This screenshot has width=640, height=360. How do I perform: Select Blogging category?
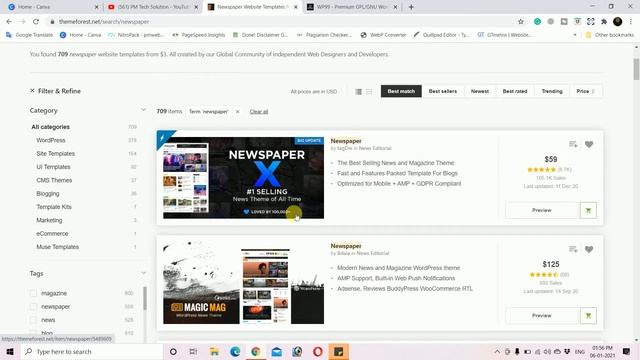click(x=48, y=193)
